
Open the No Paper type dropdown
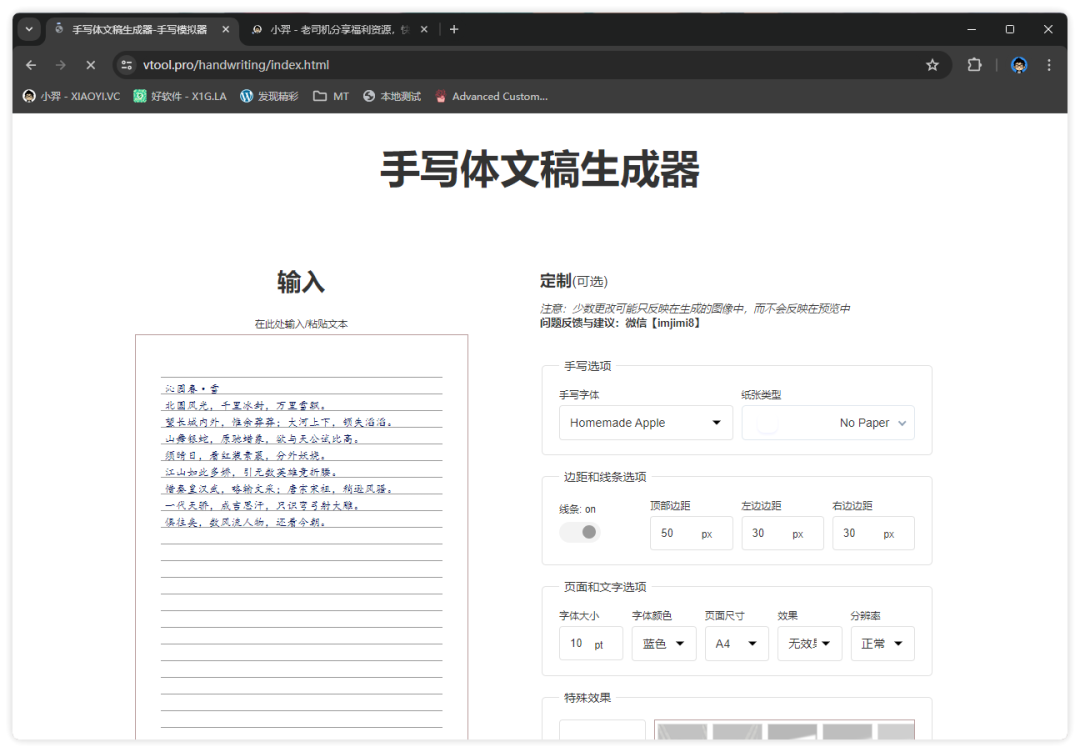click(x=827, y=423)
